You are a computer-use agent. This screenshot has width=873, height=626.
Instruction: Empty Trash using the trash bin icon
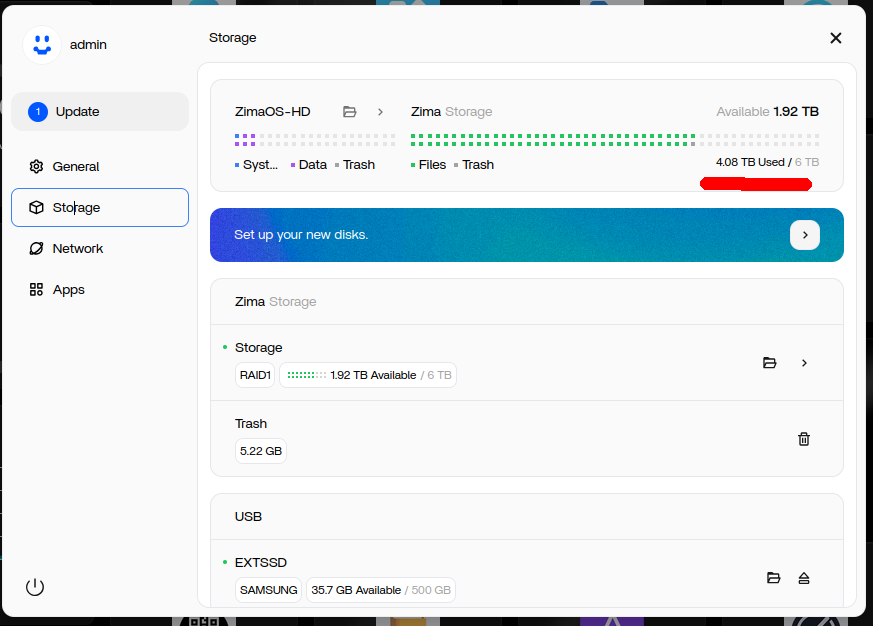tap(803, 439)
